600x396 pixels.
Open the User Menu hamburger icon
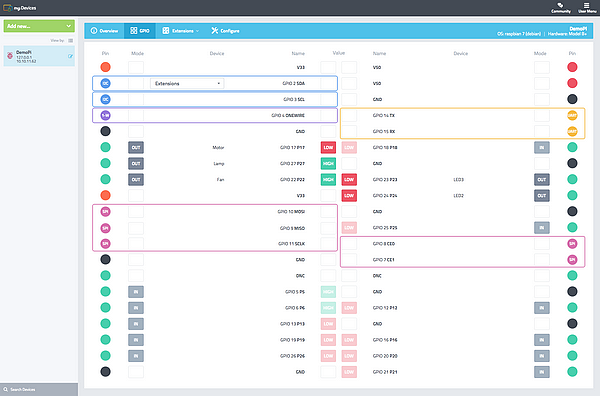tap(587, 5)
